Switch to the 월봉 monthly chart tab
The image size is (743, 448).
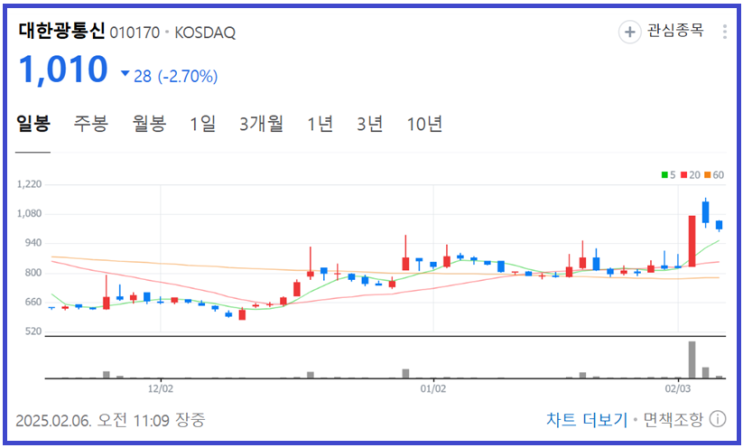click(149, 123)
